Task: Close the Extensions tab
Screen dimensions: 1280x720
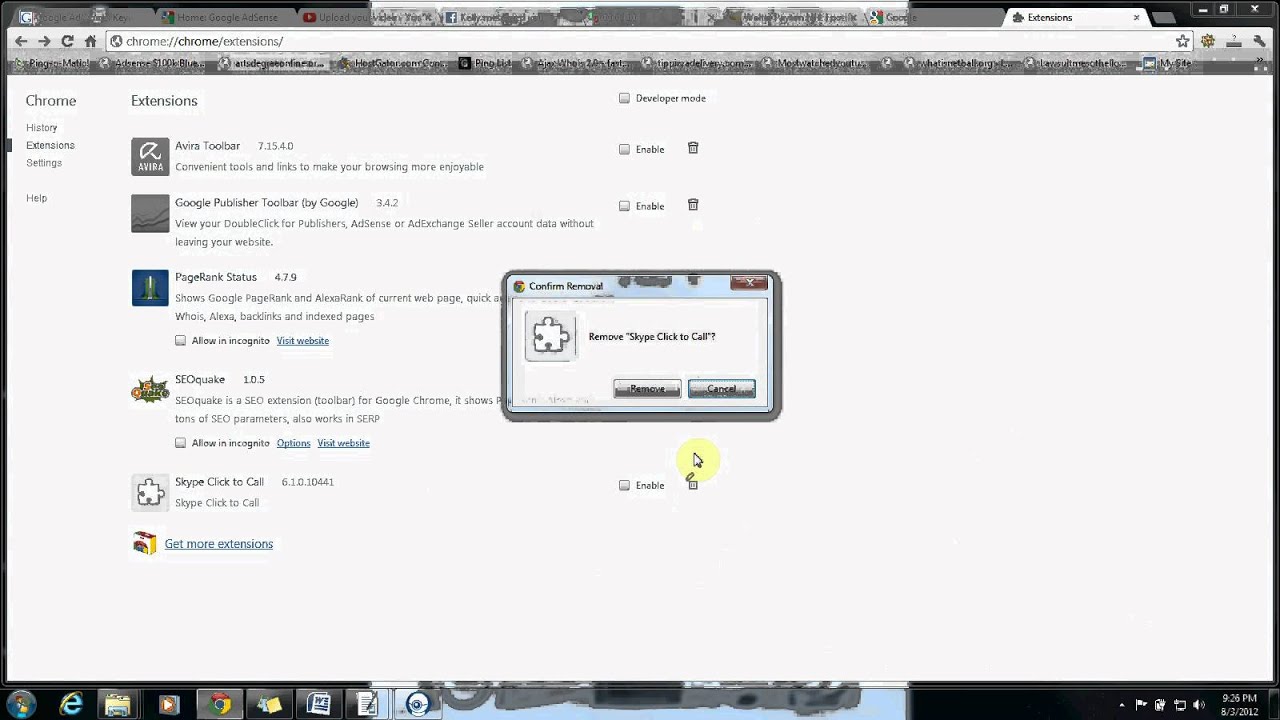Action: [x=1136, y=17]
